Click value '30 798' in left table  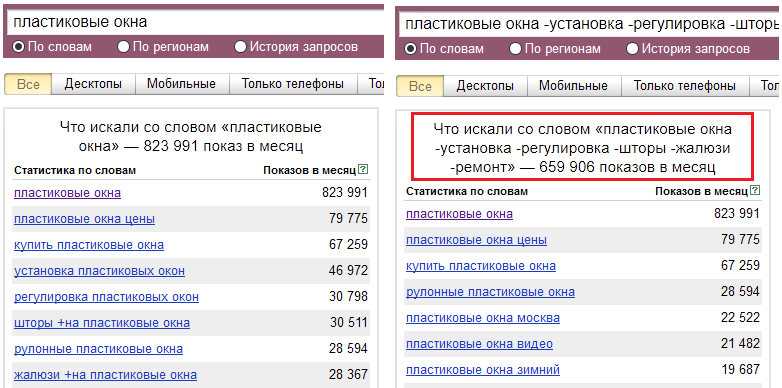348,297
